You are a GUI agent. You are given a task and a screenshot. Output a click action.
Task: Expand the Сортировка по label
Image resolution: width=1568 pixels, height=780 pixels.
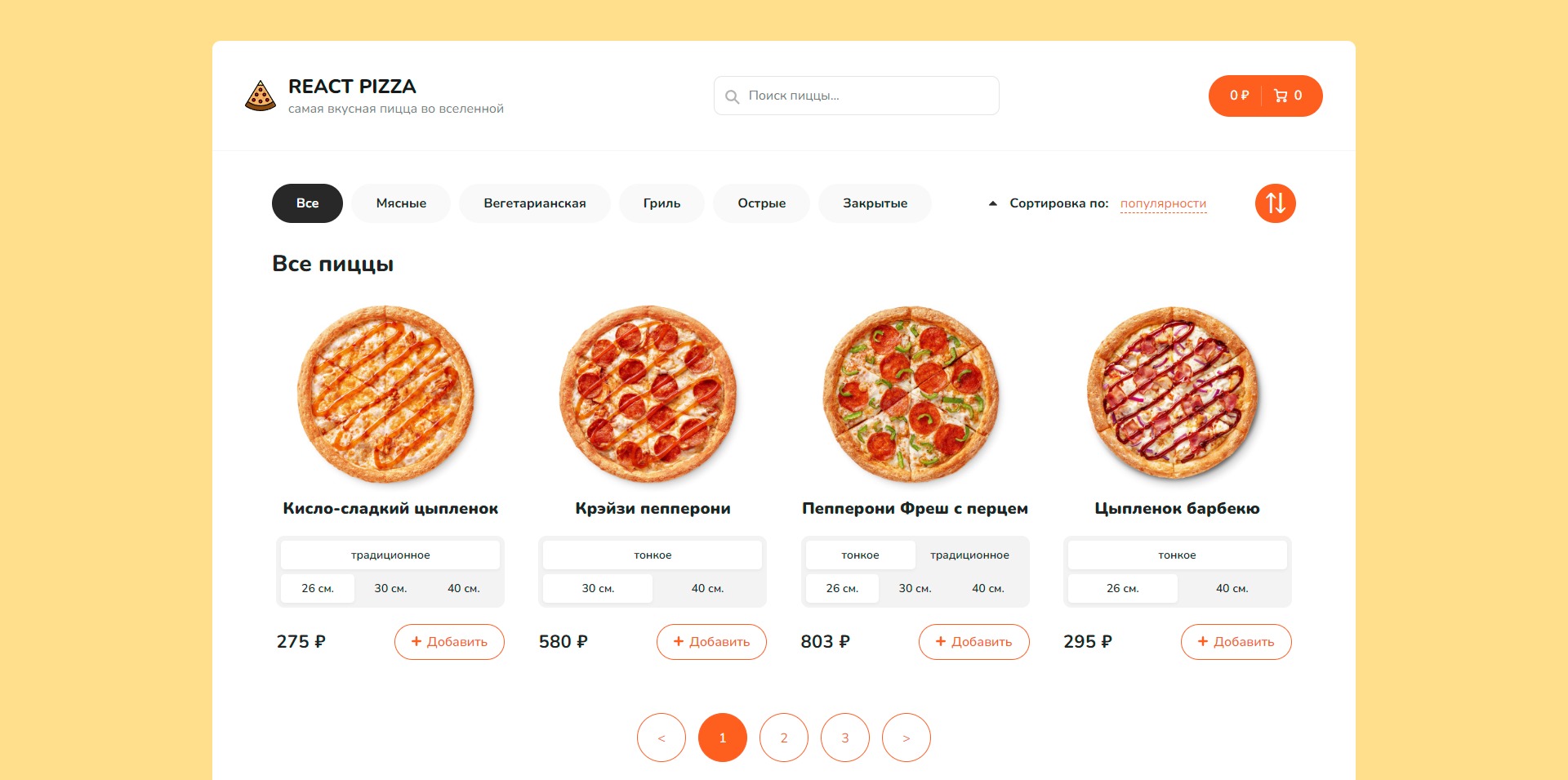coord(1058,203)
